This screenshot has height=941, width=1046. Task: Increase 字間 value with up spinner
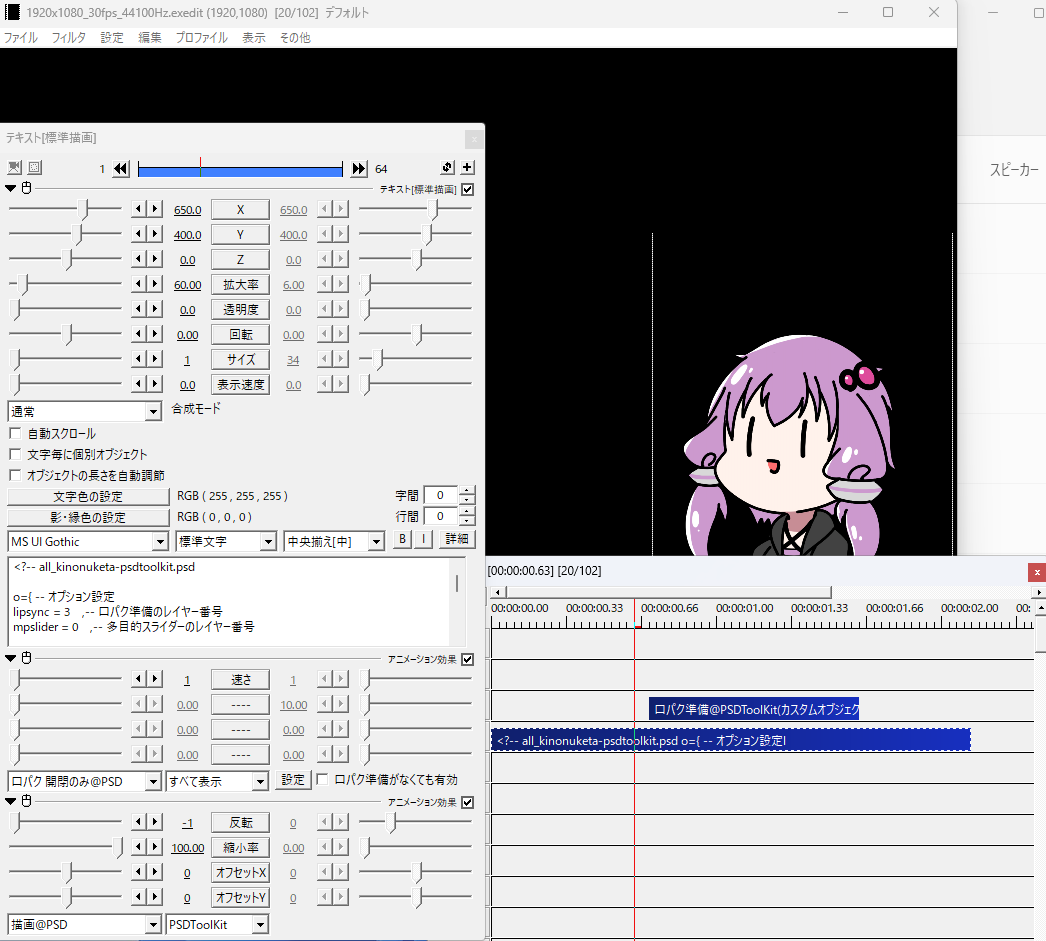(x=467, y=491)
